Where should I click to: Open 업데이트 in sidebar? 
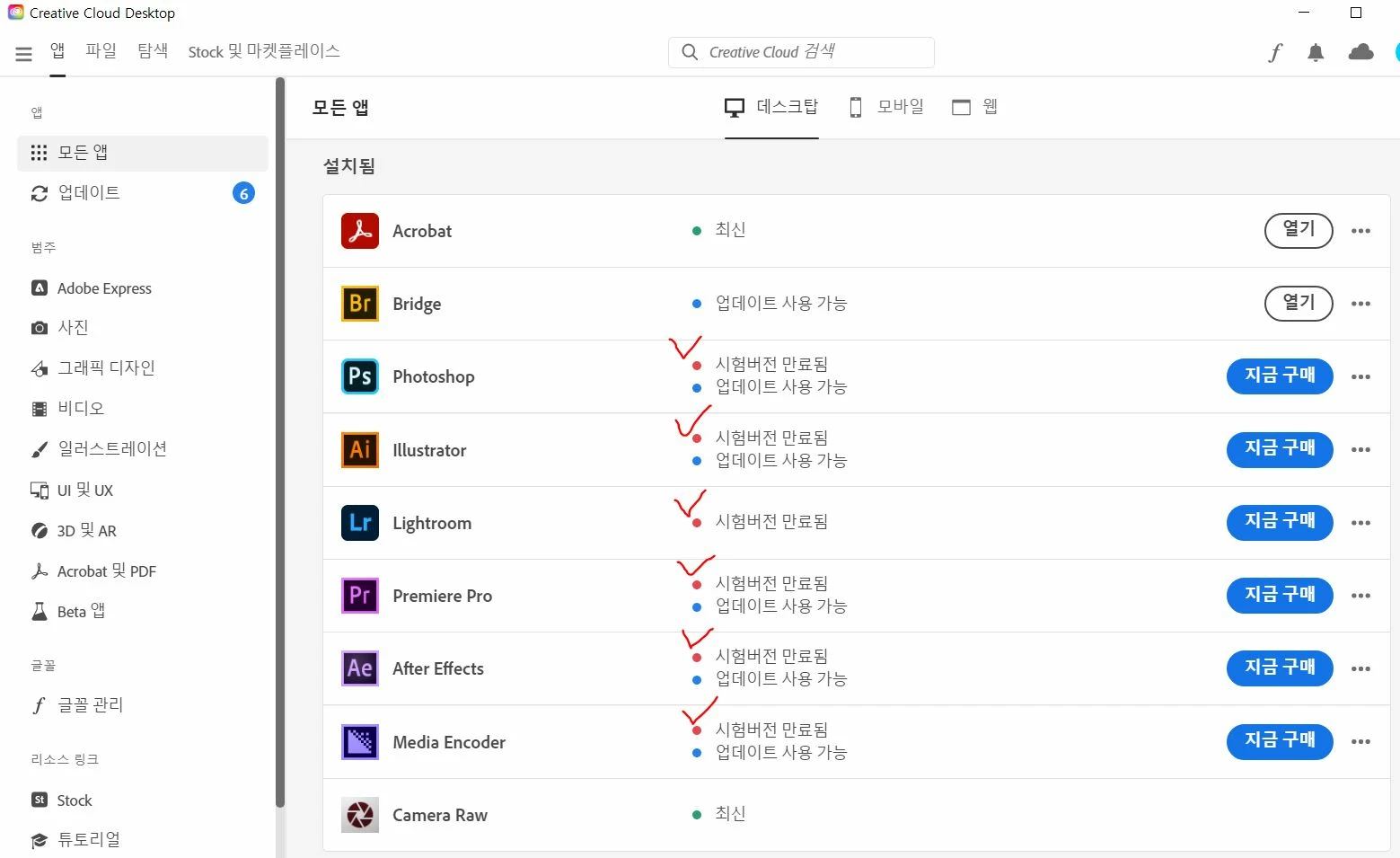143,192
